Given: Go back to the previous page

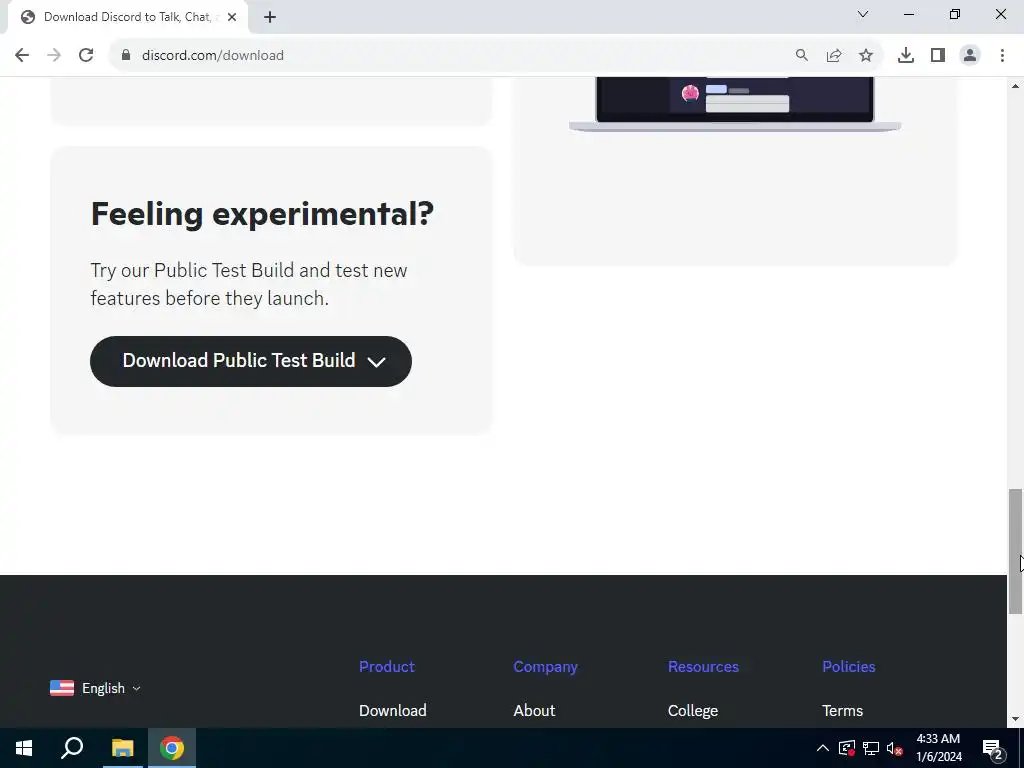Looking at the screenshot, I should [22, 56].
